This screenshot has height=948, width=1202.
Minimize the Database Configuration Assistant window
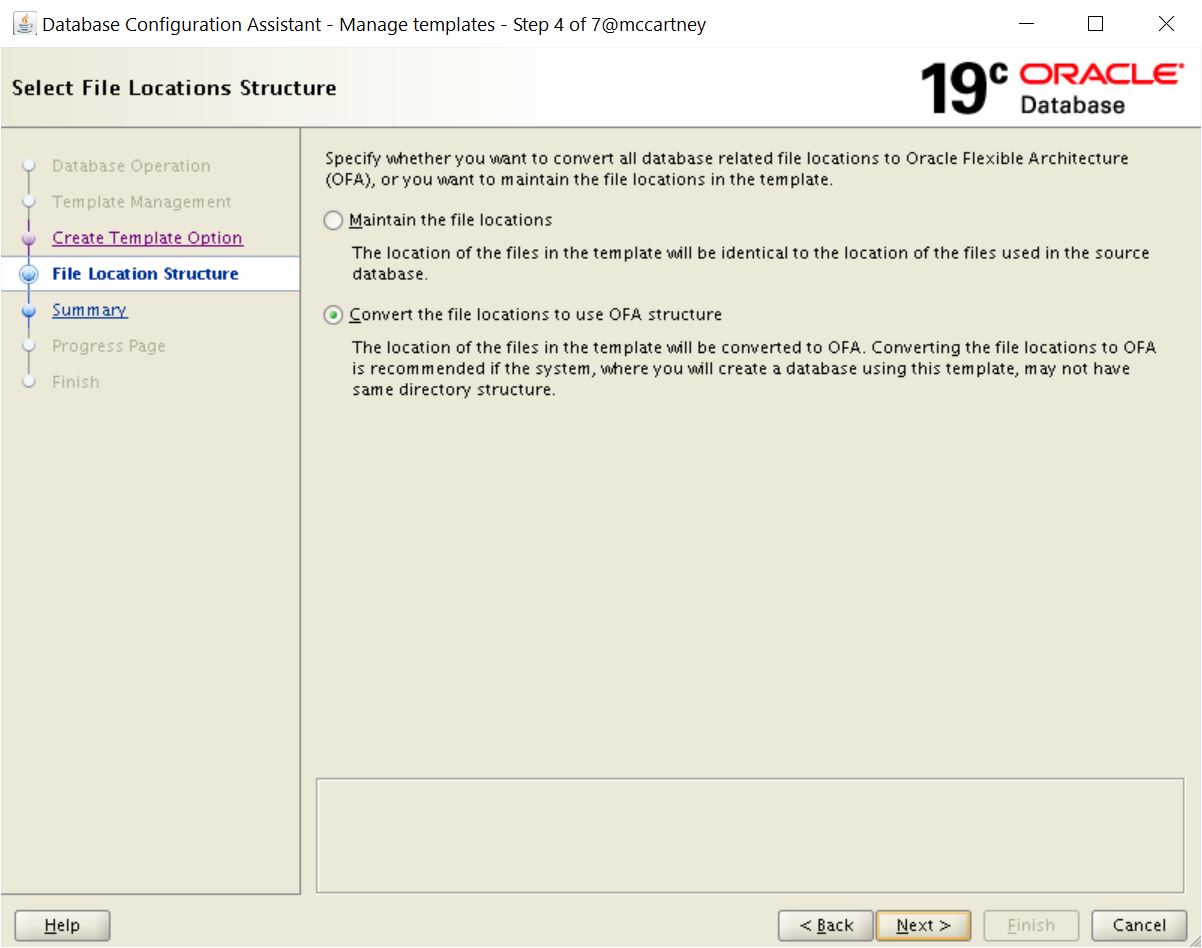pyautogui.click(x=1026, y=24)
